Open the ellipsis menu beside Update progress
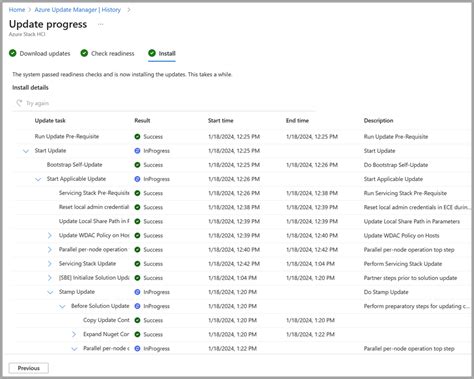This screenshot has width=474, height=379. click(x=101, y=24)
